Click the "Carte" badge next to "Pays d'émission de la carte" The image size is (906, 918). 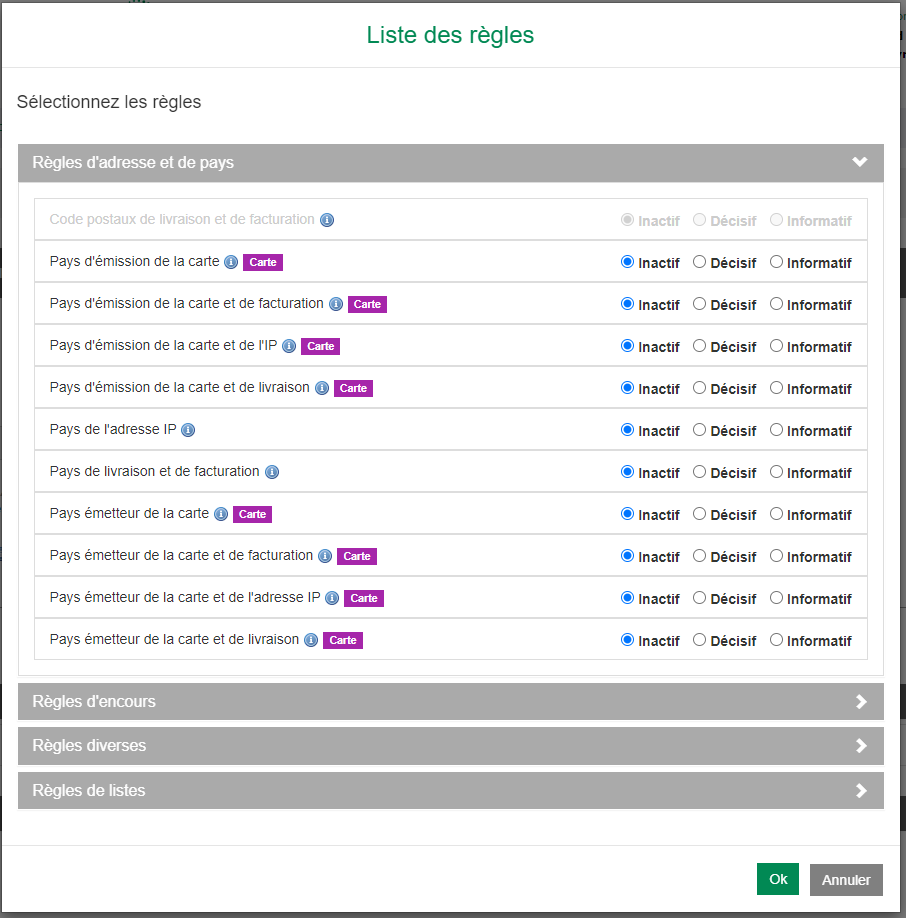click(262, 262)
